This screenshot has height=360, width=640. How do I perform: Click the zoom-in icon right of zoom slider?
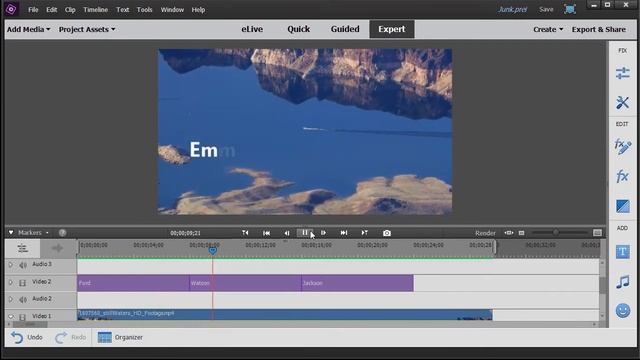point(597,233)
